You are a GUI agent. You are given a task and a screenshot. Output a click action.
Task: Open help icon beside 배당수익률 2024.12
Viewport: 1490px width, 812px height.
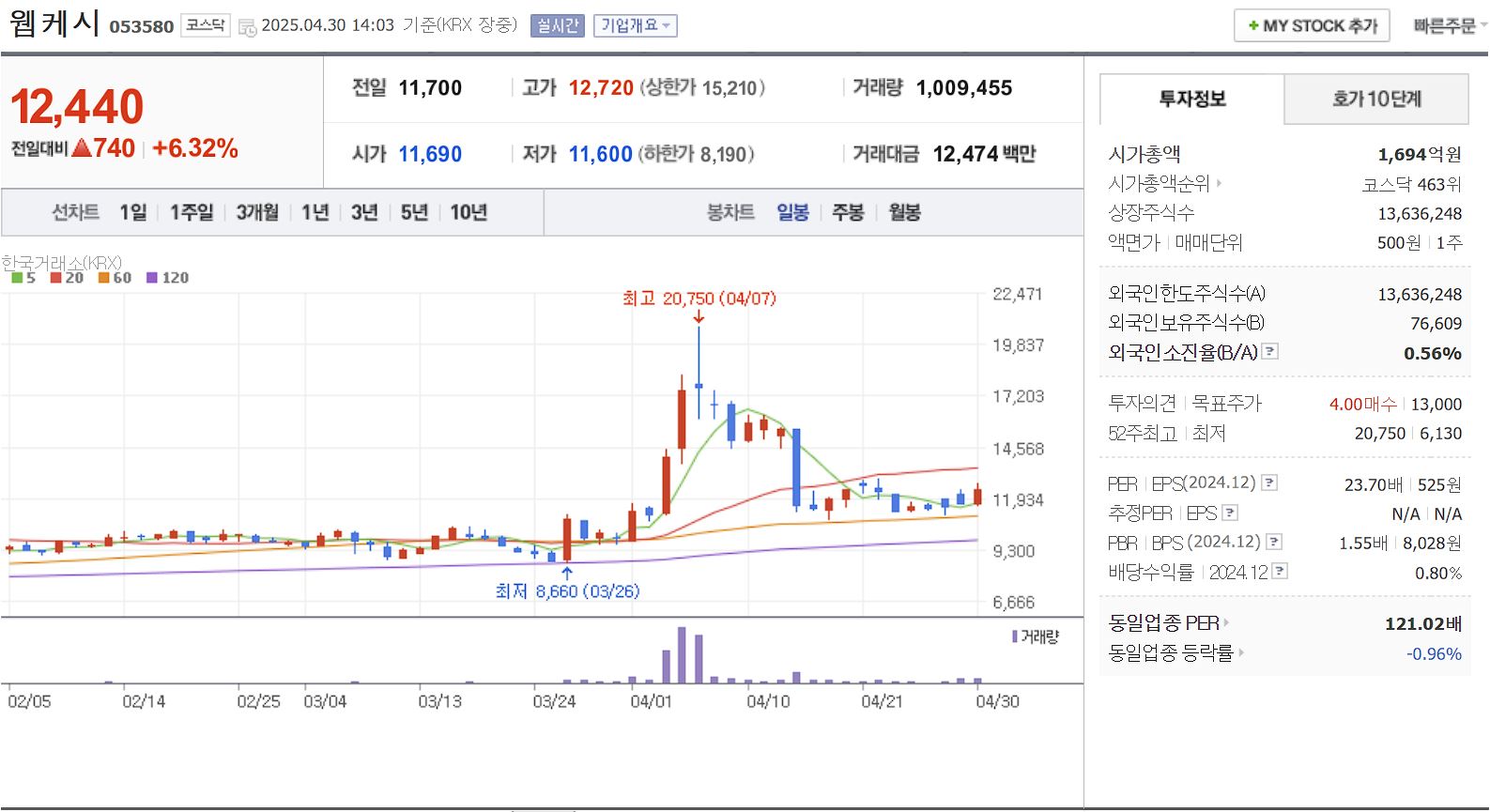click(x=1280, y=571)
